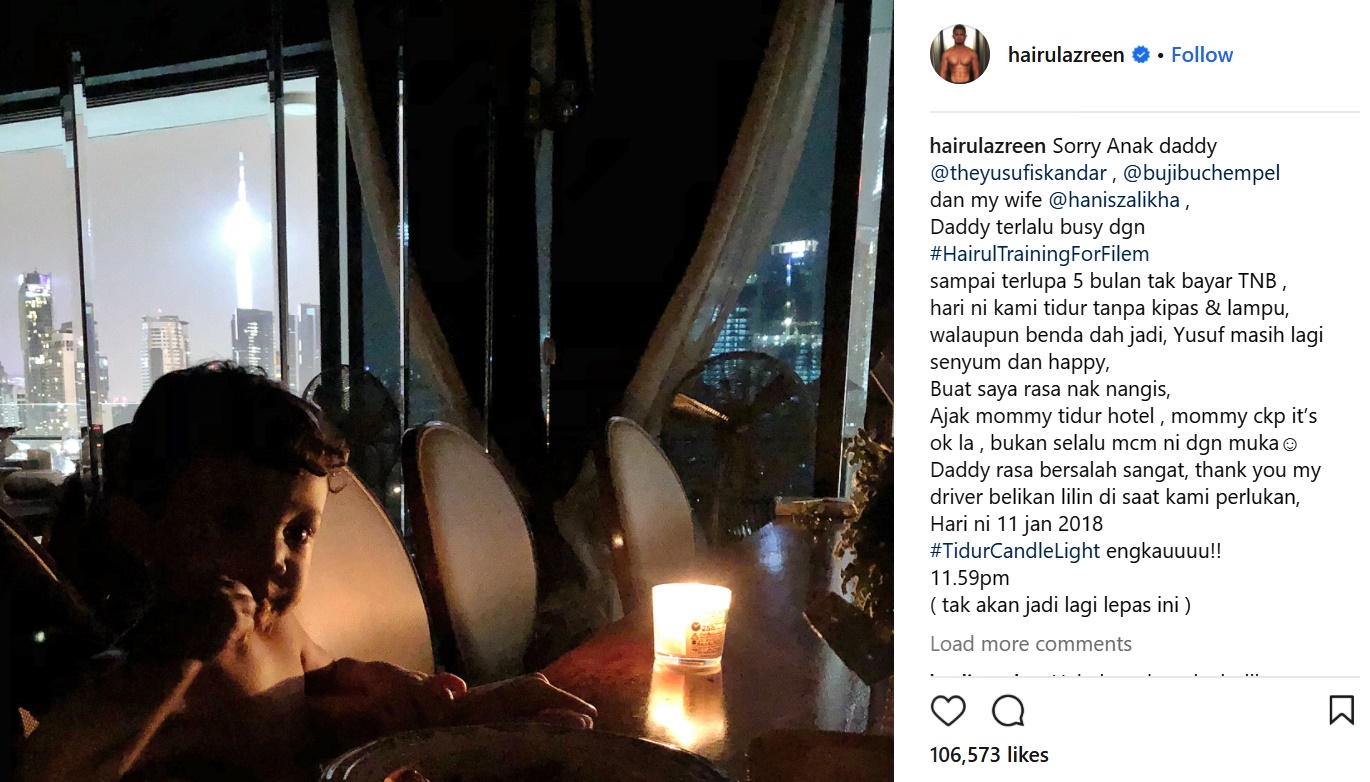Click the candle in the photo
Screen dimensions: 1370x782
coord(690,625)
